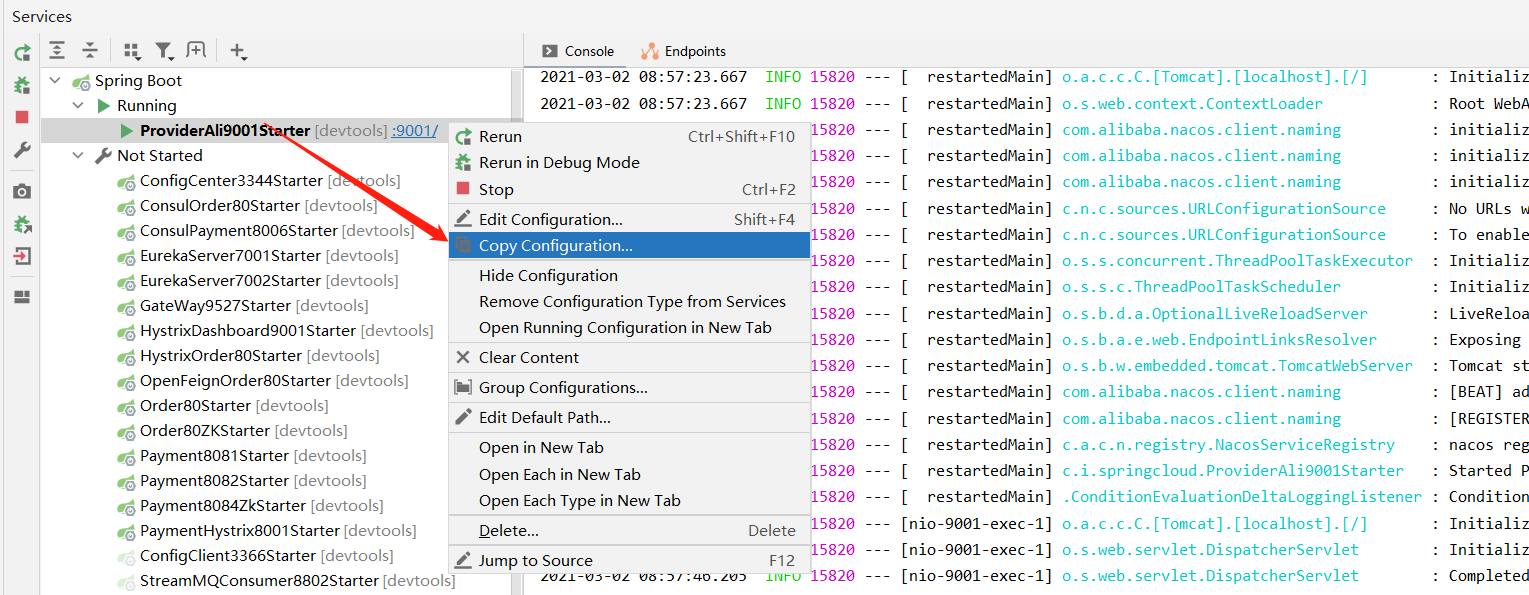The height and width of the screenshot is (595, 1529).
Task: Select Jump to Source menu entry
Action: pyautogui.click(x=629, y=561)
